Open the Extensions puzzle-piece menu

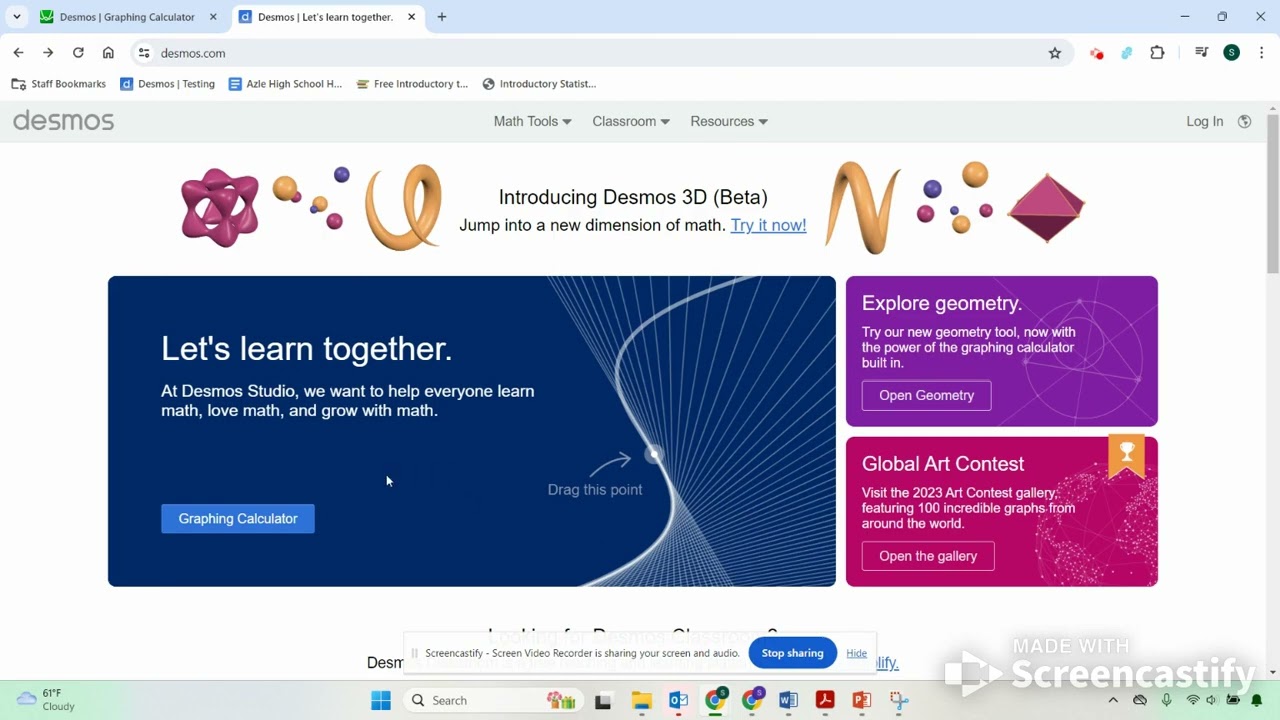point(1158,53)
